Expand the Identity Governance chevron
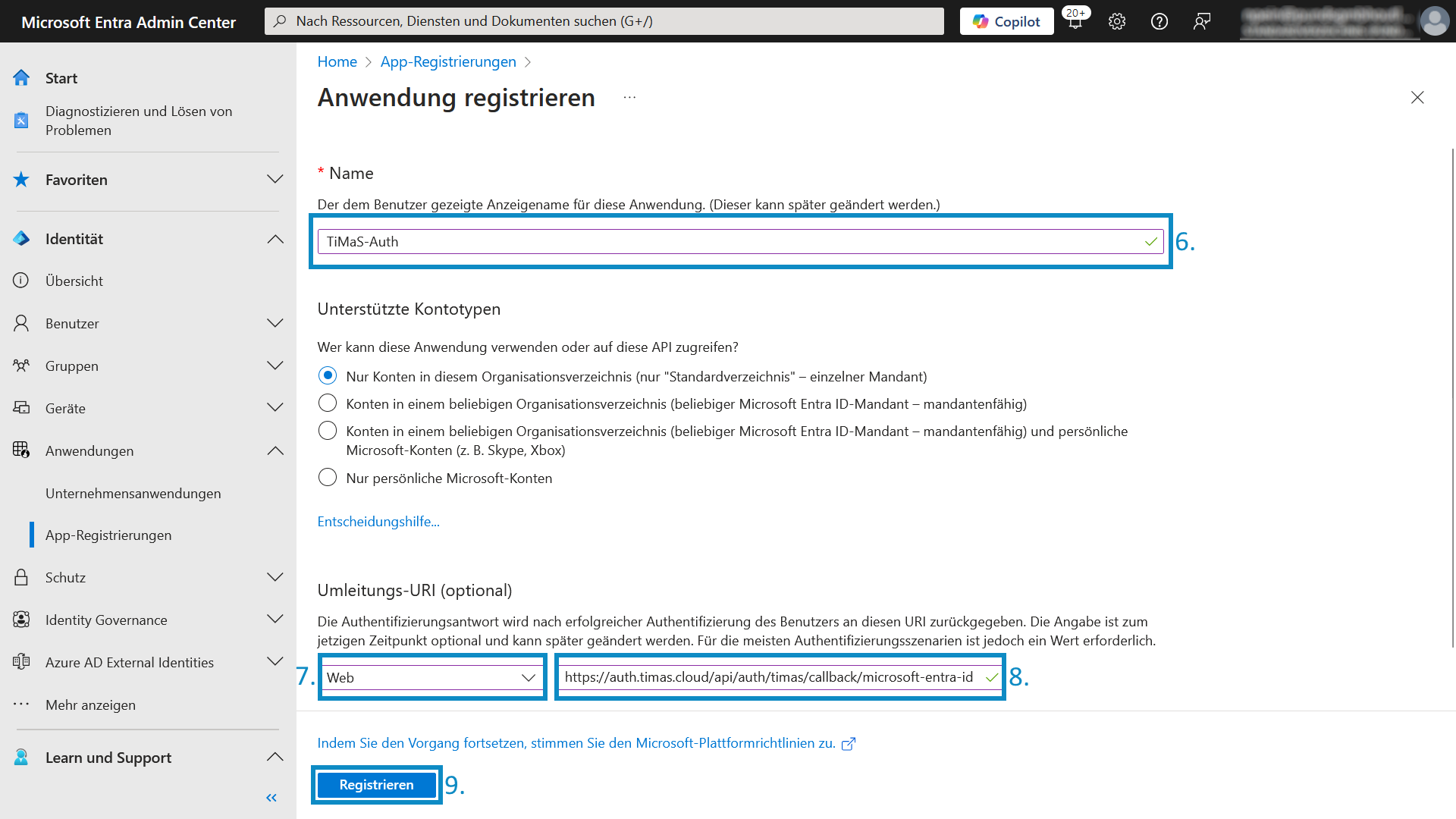The width and height of the screenshot is (1456, 819). (x=275, y=620)
